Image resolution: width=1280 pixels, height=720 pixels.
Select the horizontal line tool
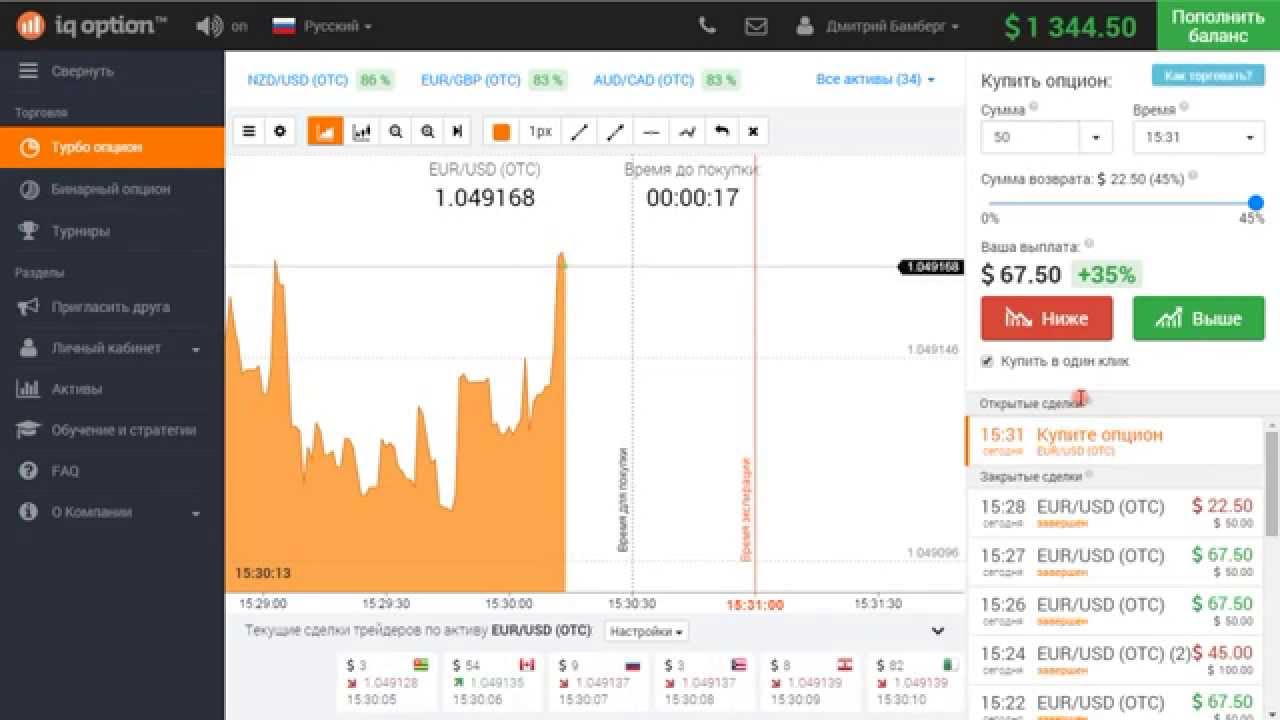pyautogui.click(x=651, y=131)
